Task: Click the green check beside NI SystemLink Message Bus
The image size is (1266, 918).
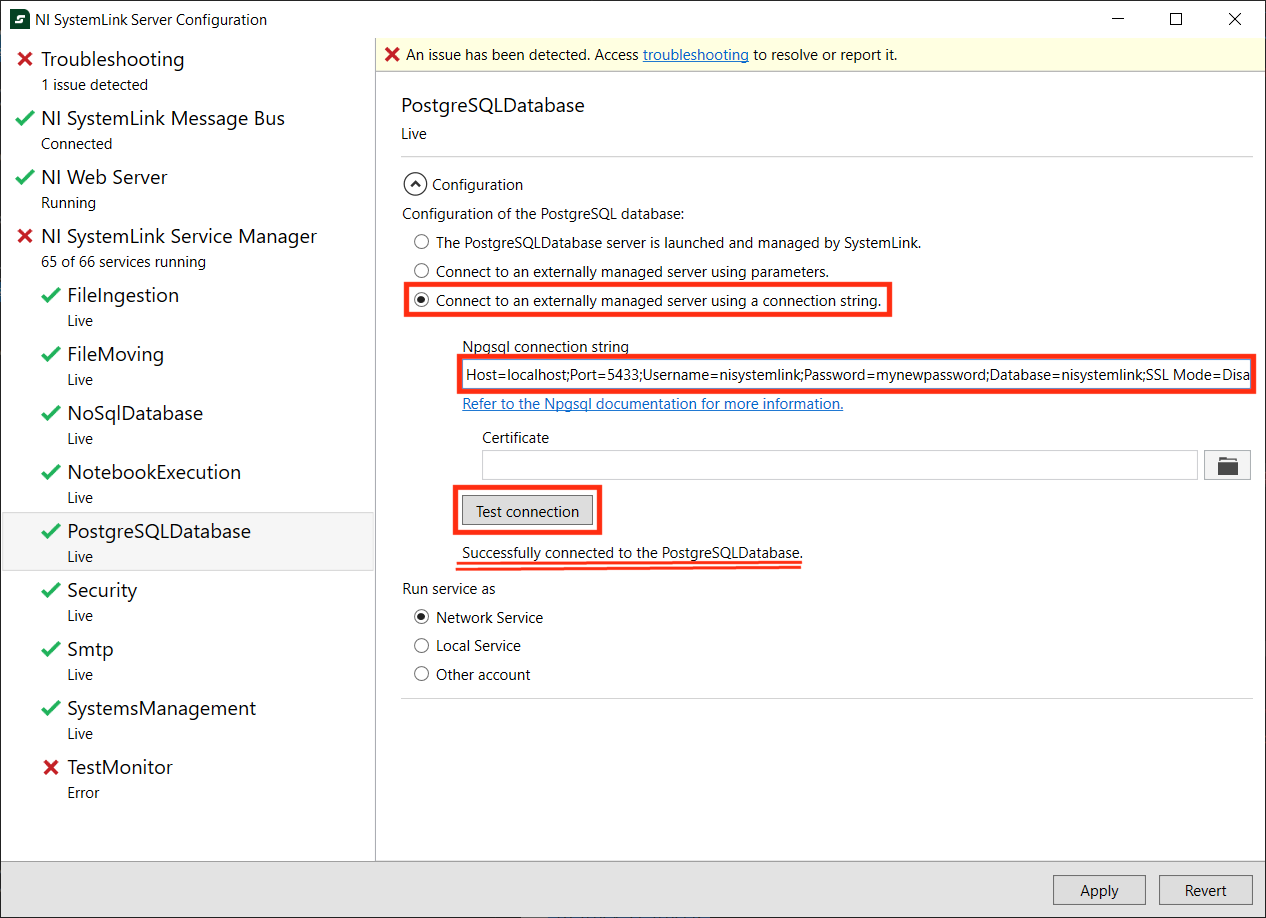Action: click(25, 119)
